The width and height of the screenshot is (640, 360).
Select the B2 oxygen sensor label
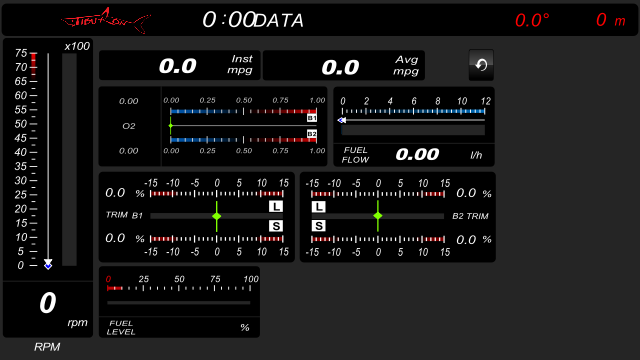[312, 134]
